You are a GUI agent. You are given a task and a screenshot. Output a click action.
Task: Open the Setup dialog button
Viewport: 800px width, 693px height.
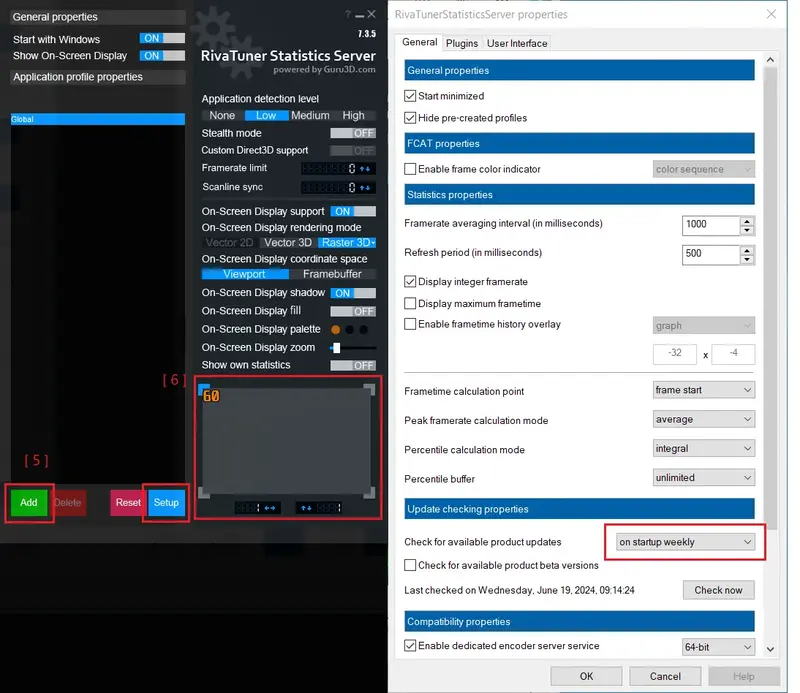tap(166, 503)
